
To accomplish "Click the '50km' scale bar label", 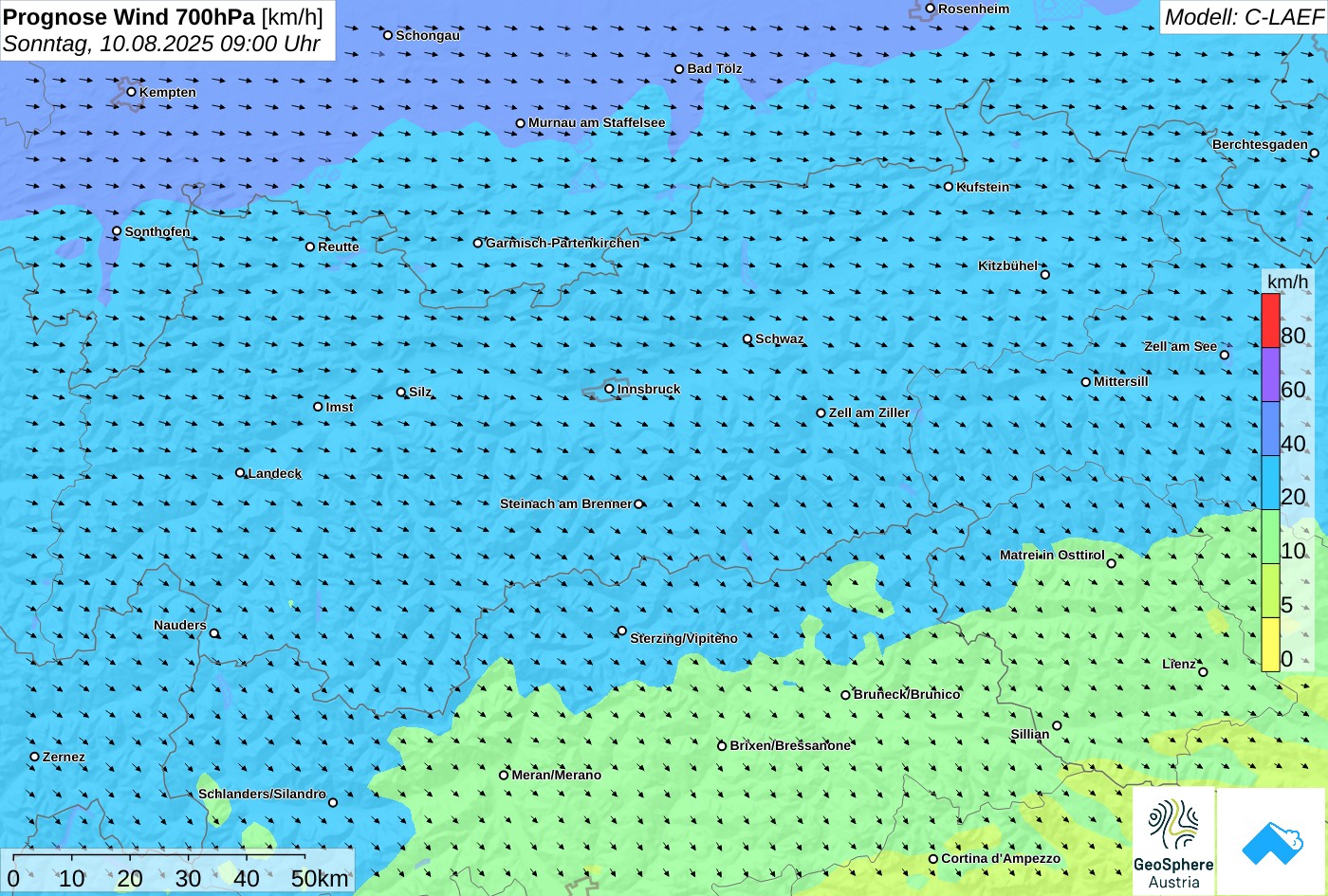I will point(320,878).
